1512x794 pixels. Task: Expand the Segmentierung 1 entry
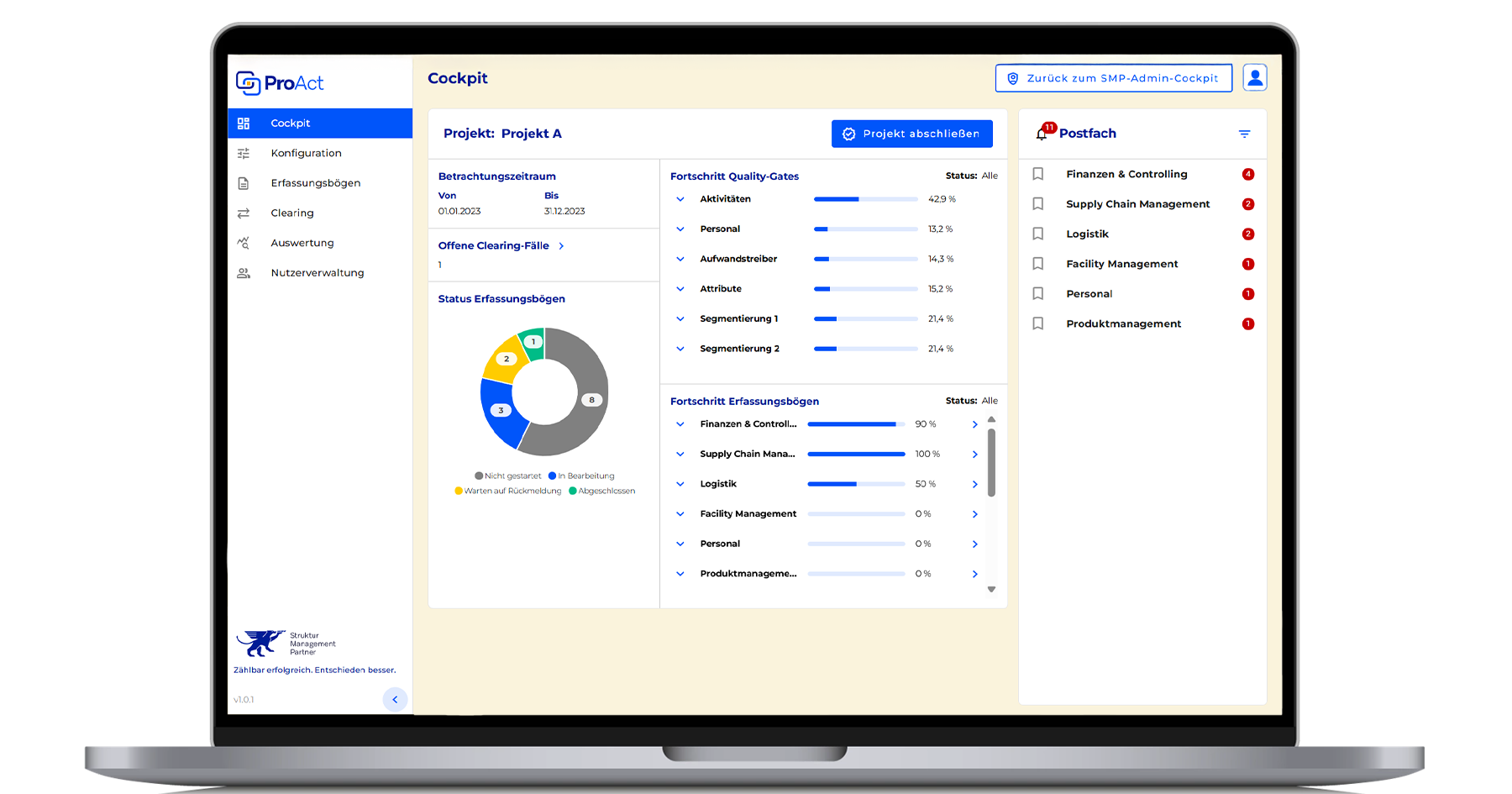point(680,318)
